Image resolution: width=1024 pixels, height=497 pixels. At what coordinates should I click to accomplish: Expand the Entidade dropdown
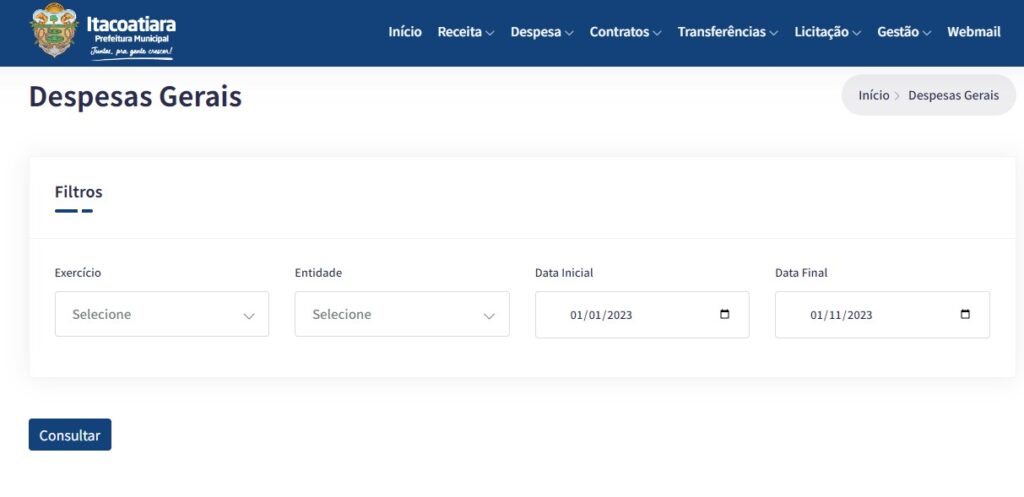(402, 314)
